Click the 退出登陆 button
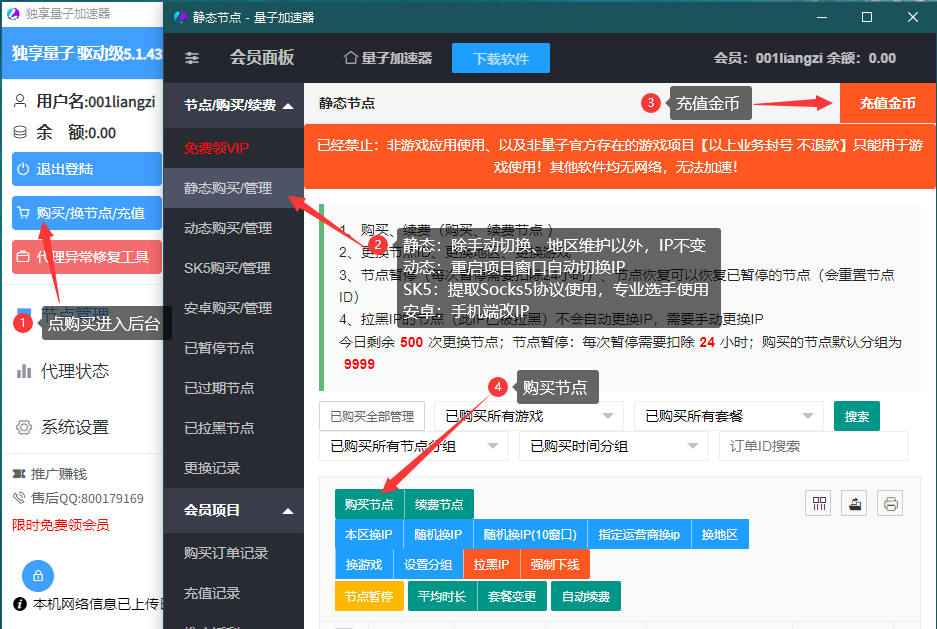 point(87,169)
